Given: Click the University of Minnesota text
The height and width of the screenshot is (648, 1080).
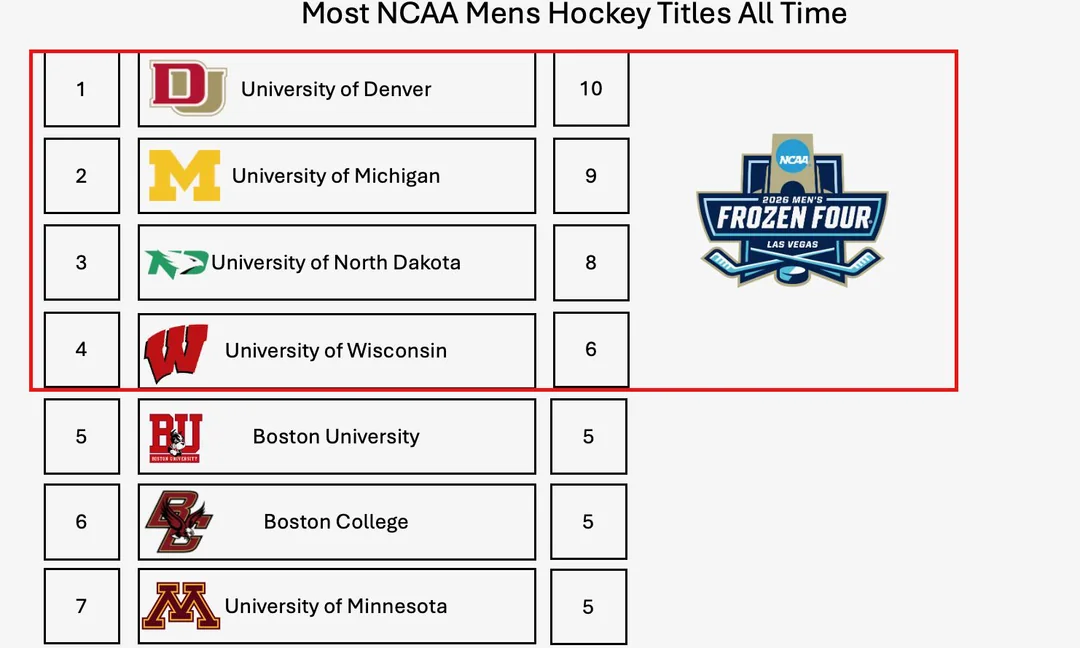Looking at the screenshot, I should pos(336,606).
